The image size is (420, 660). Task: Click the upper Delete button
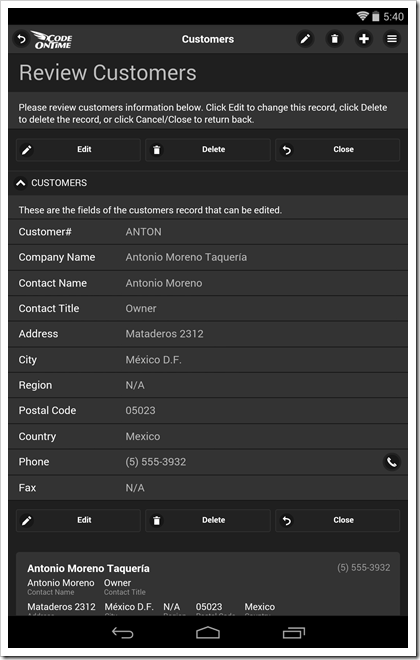point(208,150)
